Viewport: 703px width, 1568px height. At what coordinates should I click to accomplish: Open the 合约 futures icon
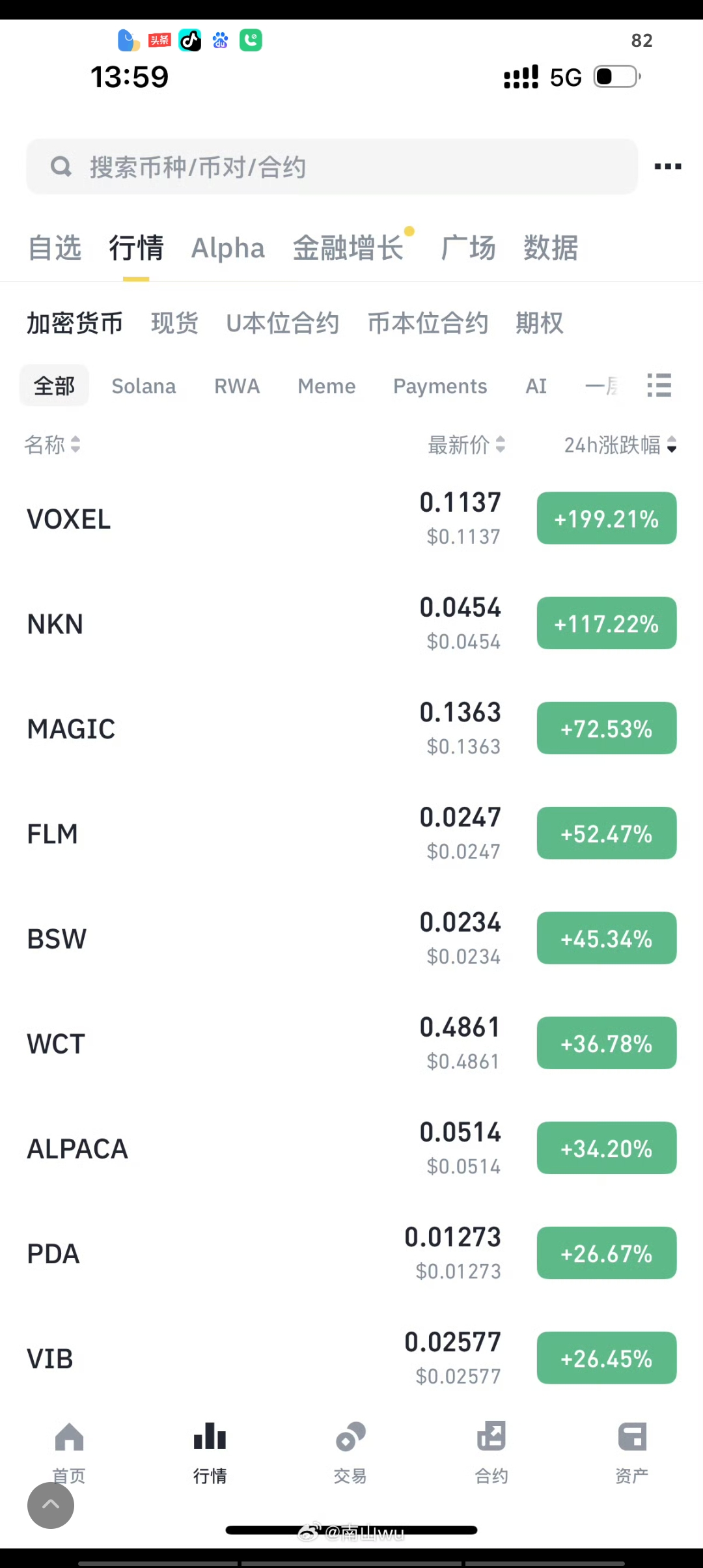click(x=491, y=1438)
